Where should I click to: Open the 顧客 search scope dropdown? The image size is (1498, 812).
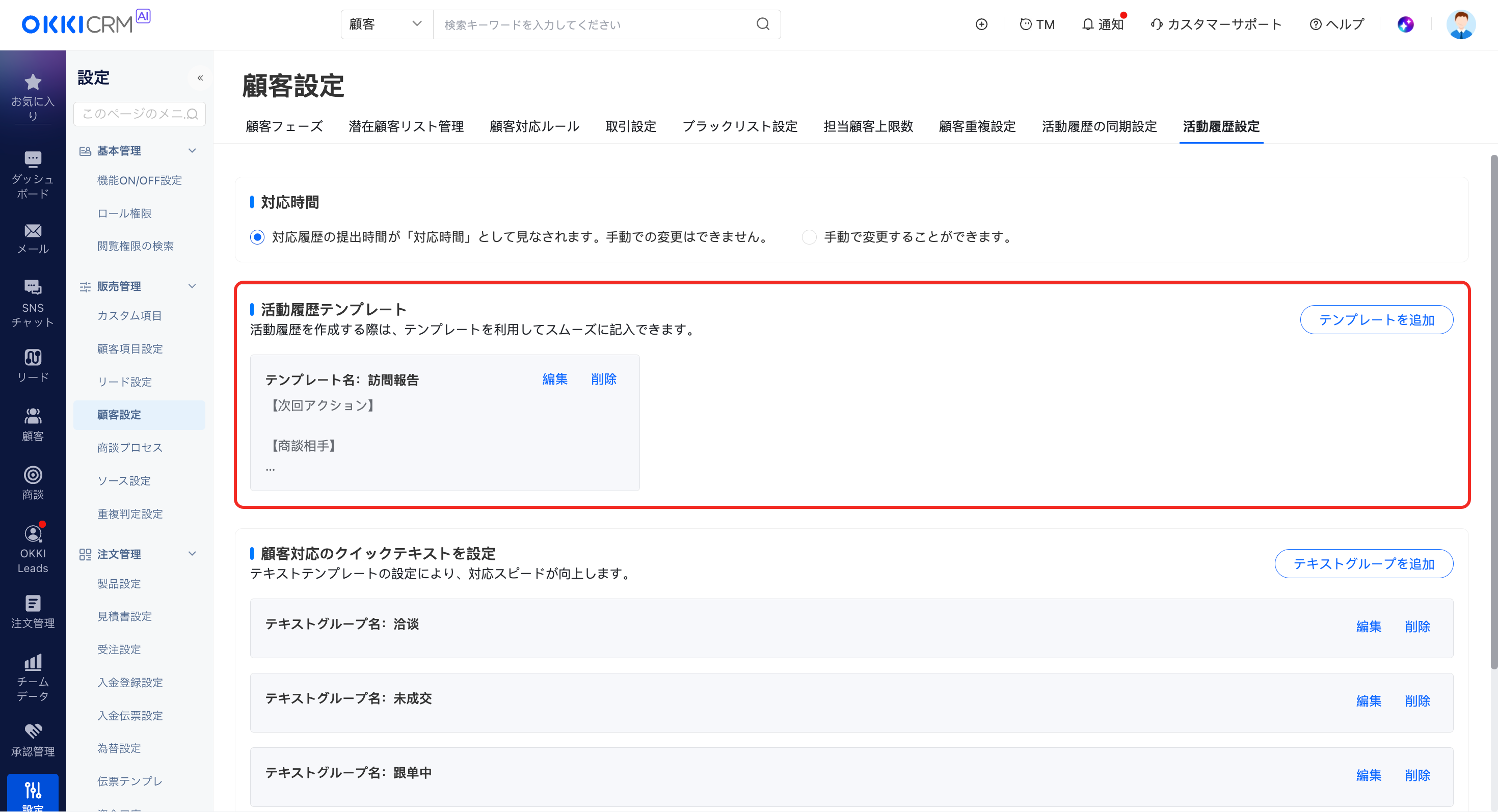(x=387, y=24)
